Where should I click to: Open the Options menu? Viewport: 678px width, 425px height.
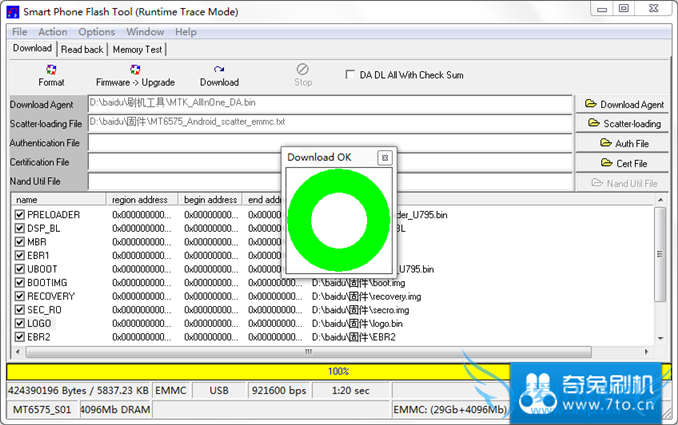[x=97, y=32]
